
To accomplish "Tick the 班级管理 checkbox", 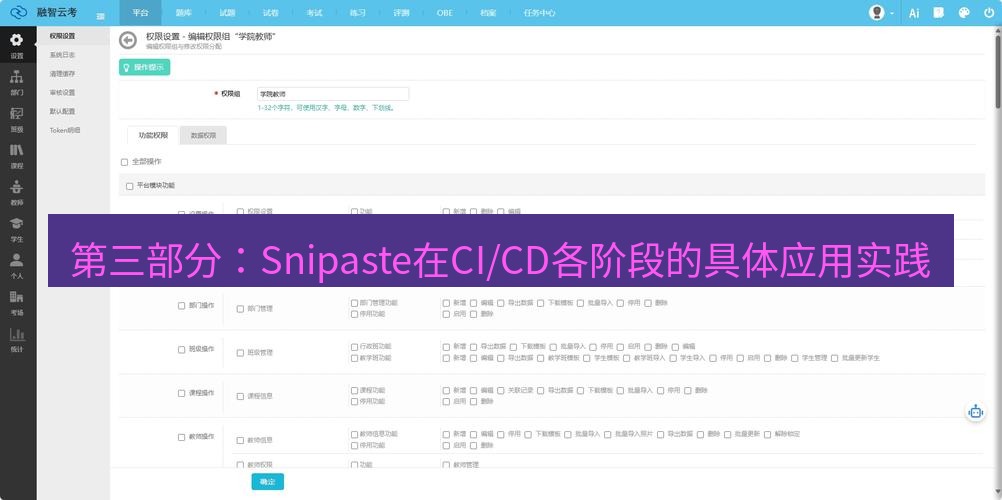I will point(240,353).
